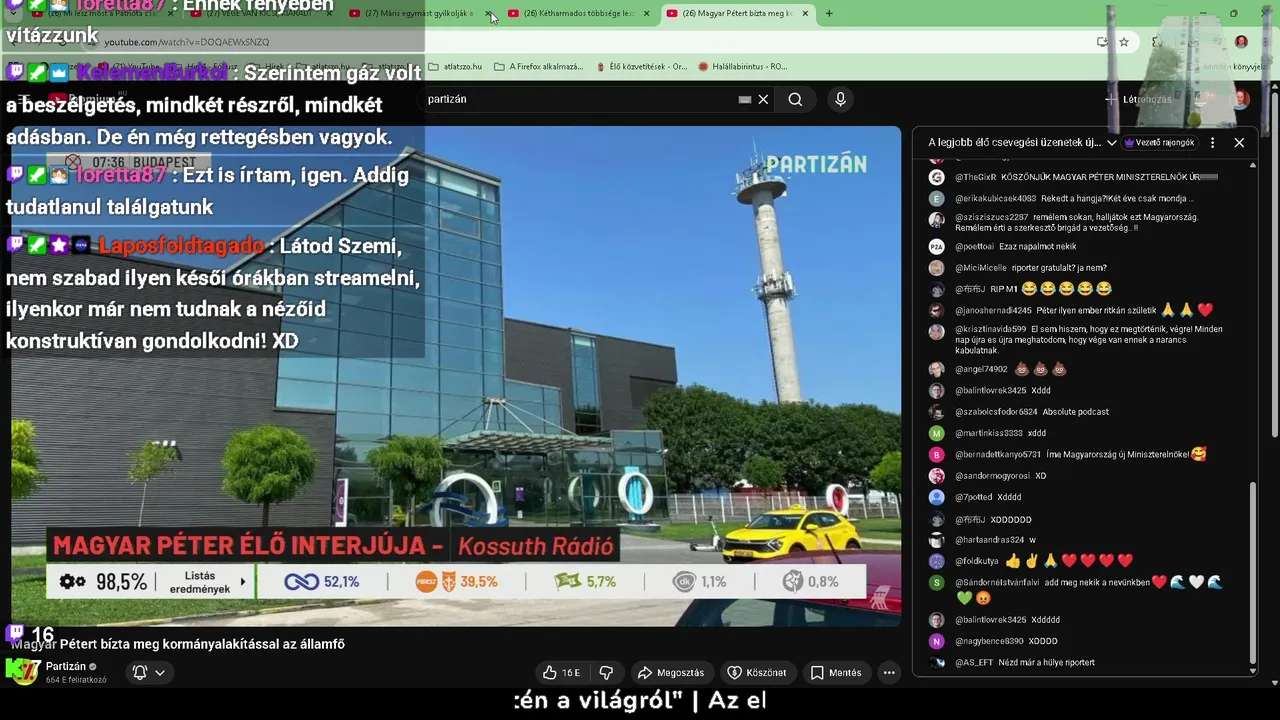The image size is (1280, 720).
Task: Click username @angel74902 in chat
Action: pos(981,369)
